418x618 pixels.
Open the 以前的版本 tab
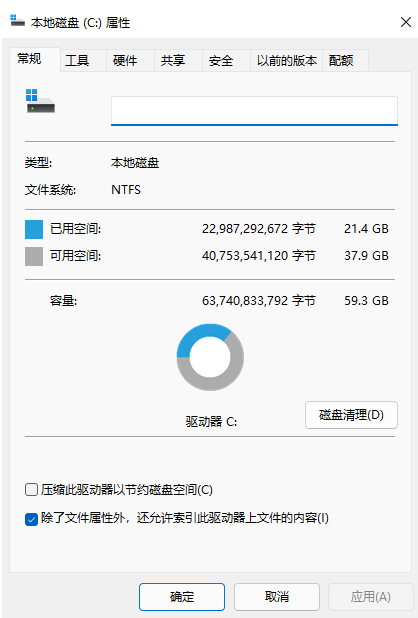point(286,60)
